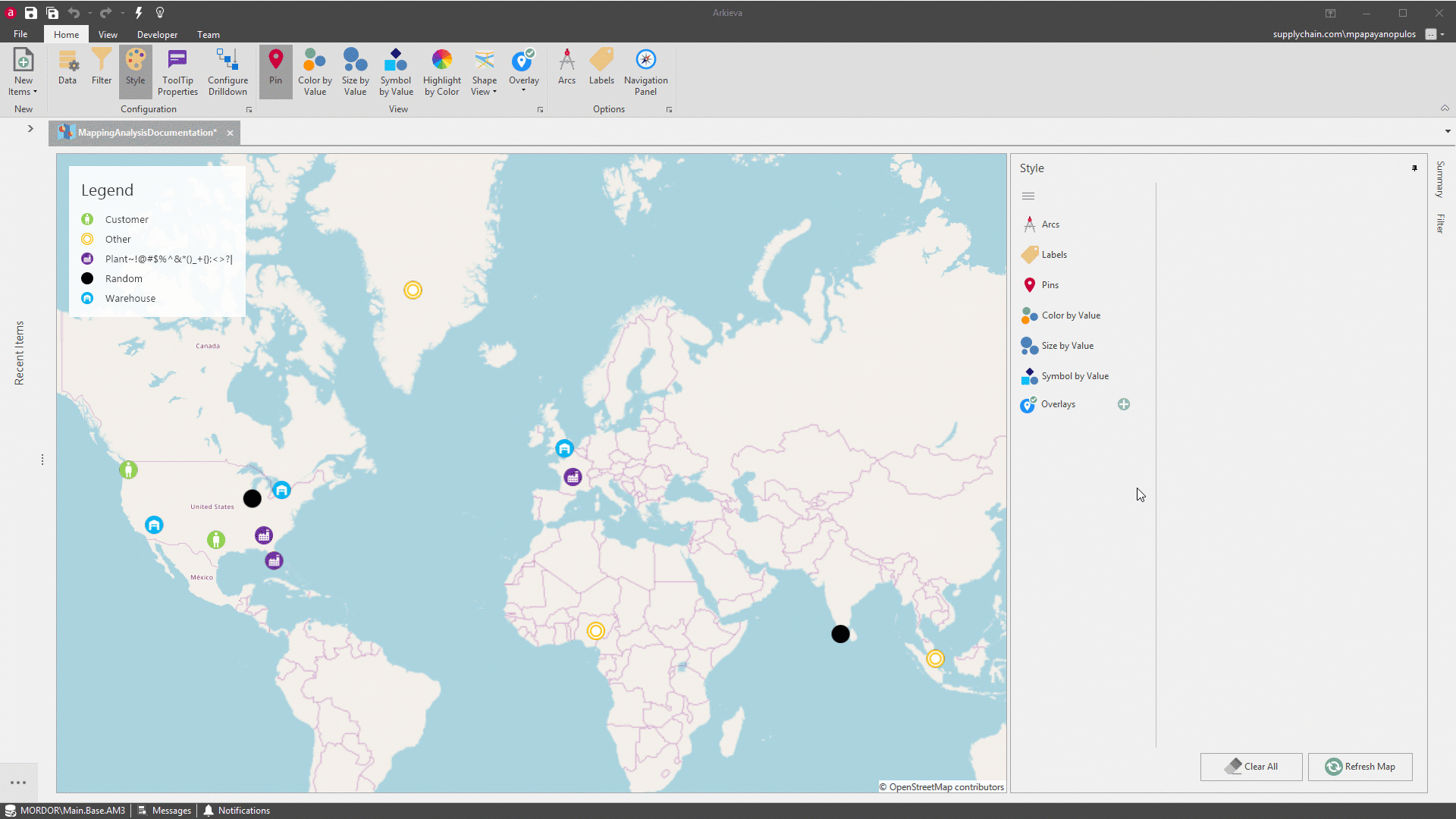Screen dimensions: 1456x819
Task: Click the Redo arrow in title bar
Action: (106, 13)
